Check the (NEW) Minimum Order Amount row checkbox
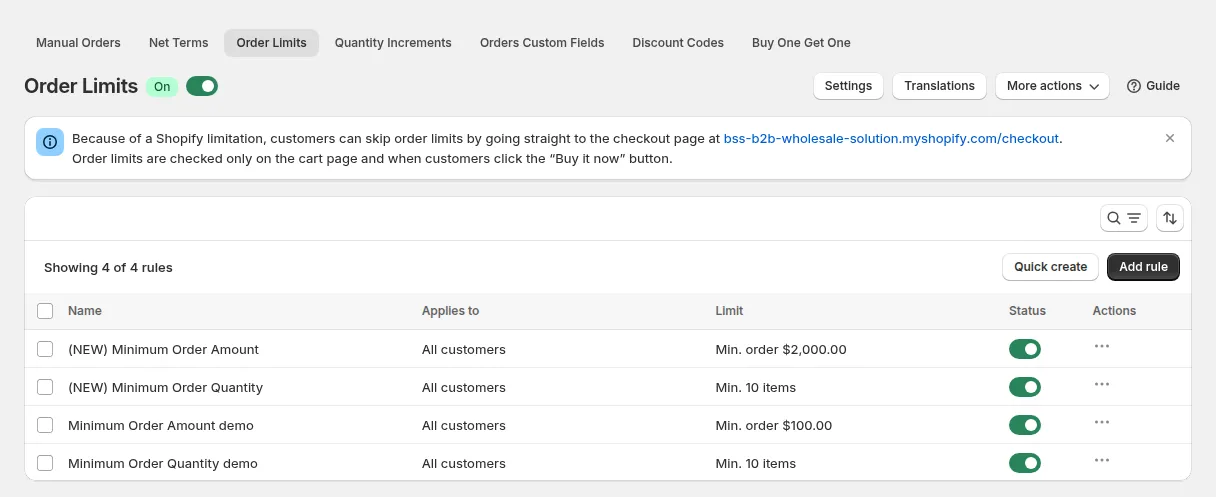Viewport: 1216px width, 497px height. click(45, 349)
